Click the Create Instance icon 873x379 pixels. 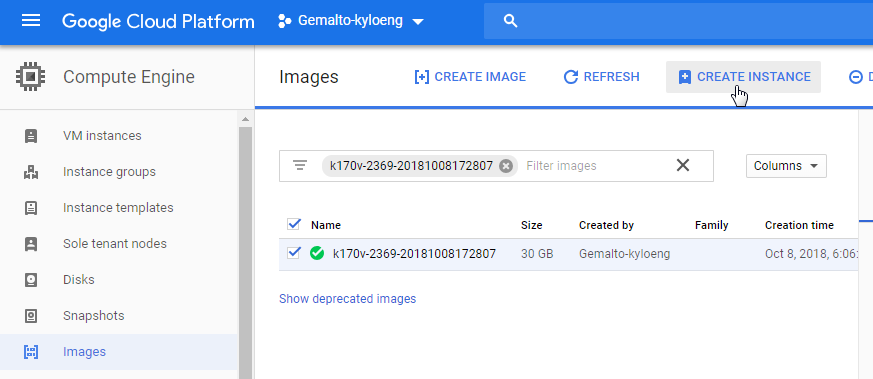click(x=684, y=77)
